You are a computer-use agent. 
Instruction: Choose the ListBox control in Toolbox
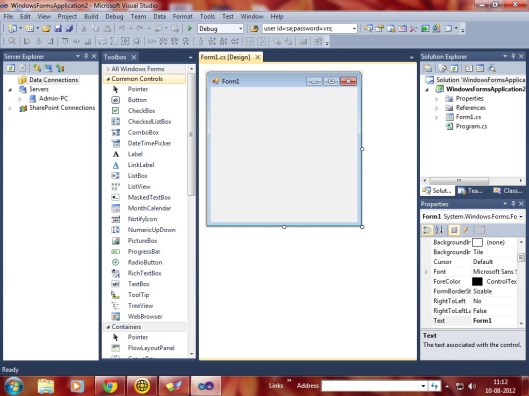click(x=137, y=175)
